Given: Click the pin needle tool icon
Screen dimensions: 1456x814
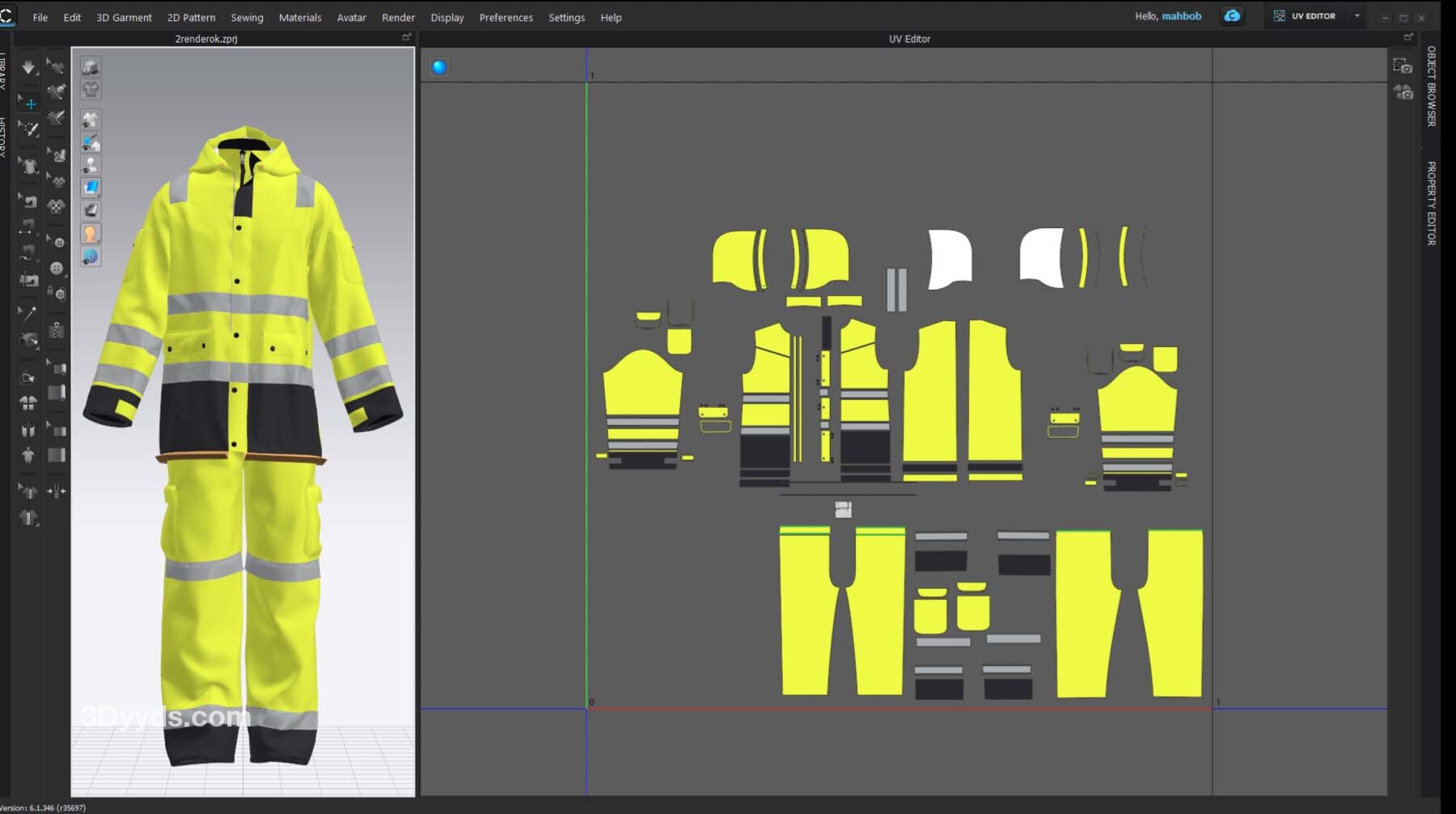Looking at the screenshot, I should pyautogui.click(x=28, y=313).
